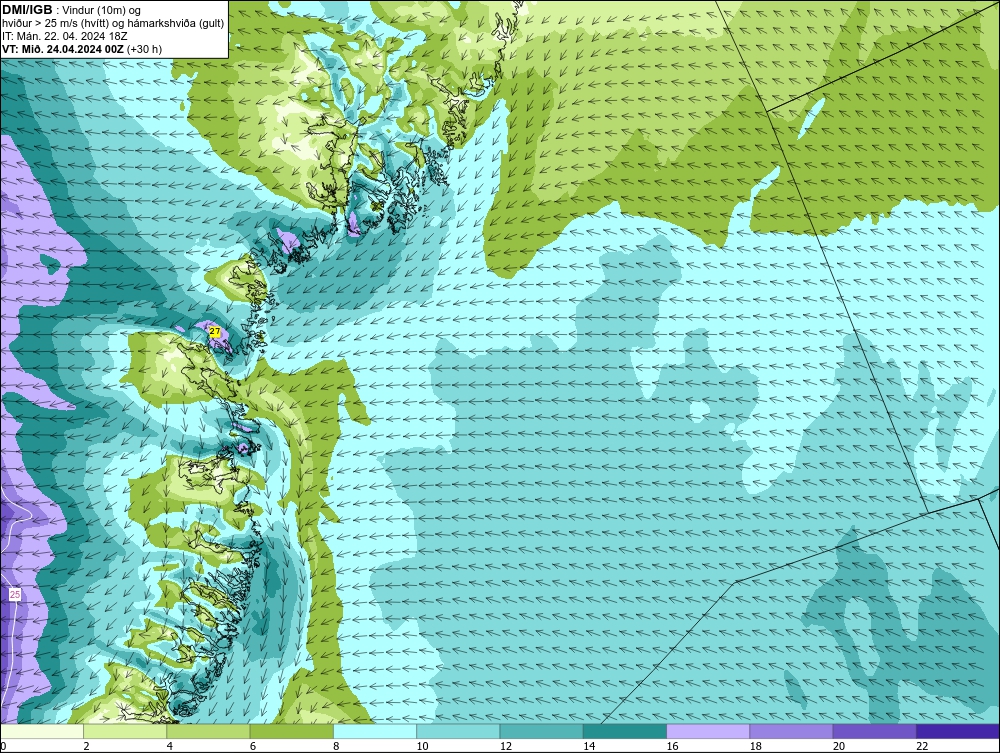Click the legend scale number 18
1000x753 pixels.
click(756, 746)
